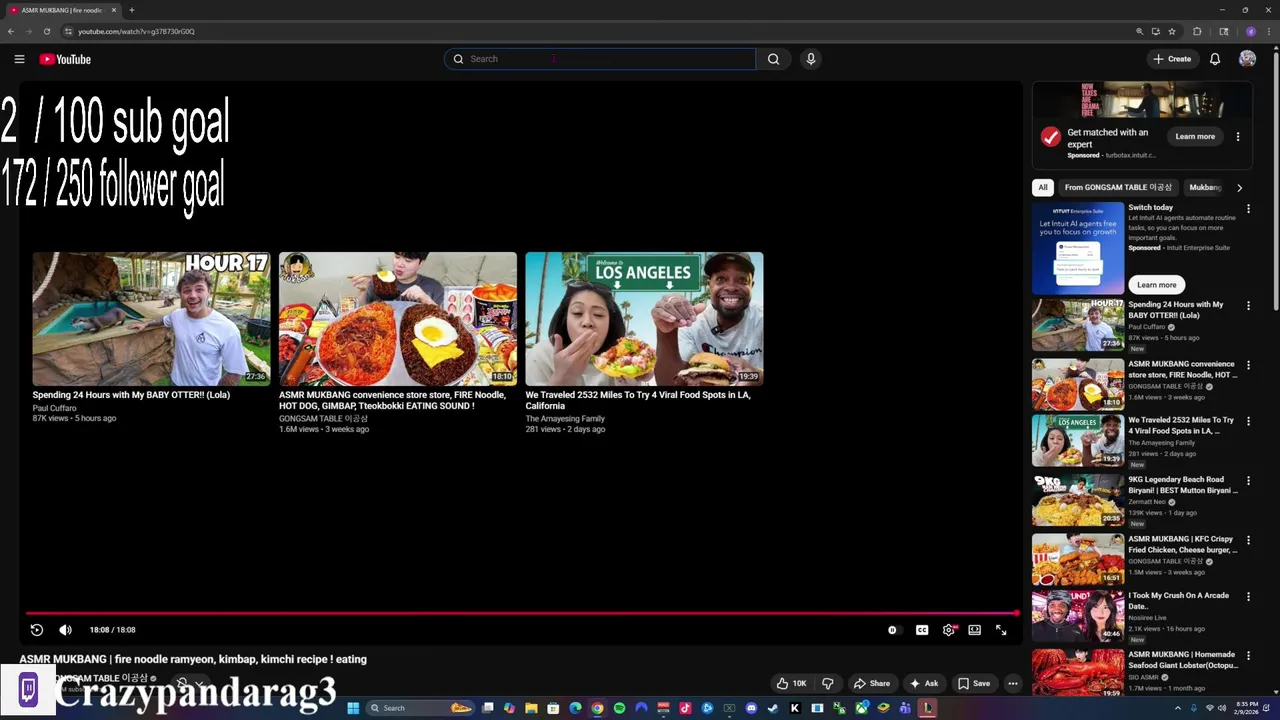Like the video with thumbs up
Viewport: 1280px width, 720px height.
[x=791, y=684]
